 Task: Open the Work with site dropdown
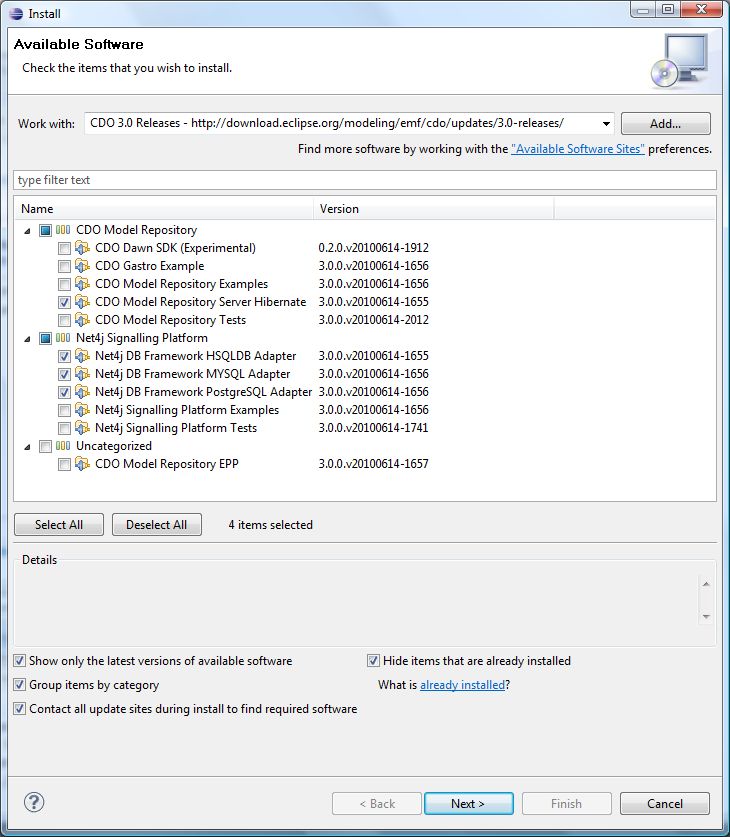[x=606, y=124]
